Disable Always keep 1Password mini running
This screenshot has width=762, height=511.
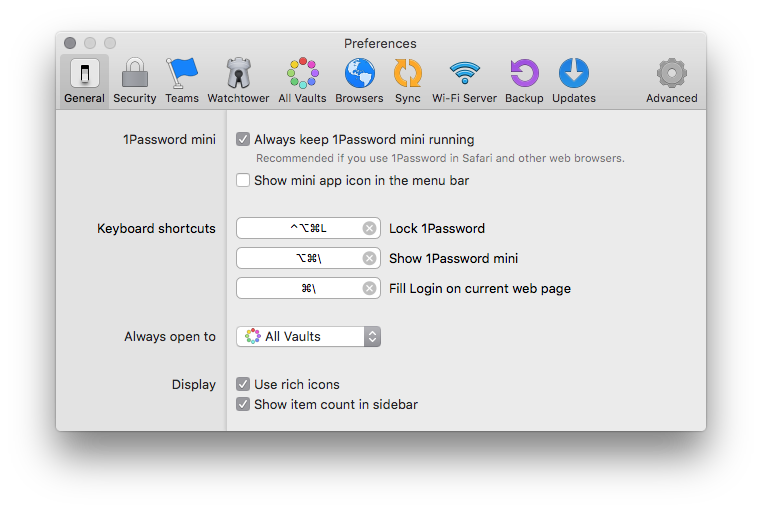point(243,139)
